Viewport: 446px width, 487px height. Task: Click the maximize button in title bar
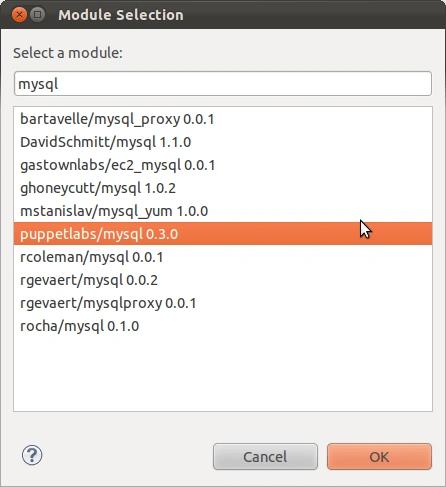pyautogui.click(x=38, y=15)
